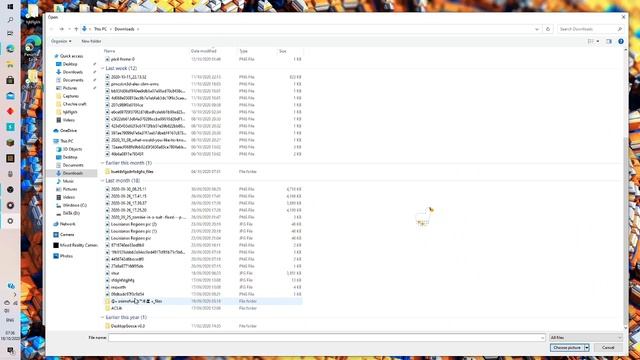Open the Windows (C:) drive
Screen dimensions: 640x360
(74, 205)
